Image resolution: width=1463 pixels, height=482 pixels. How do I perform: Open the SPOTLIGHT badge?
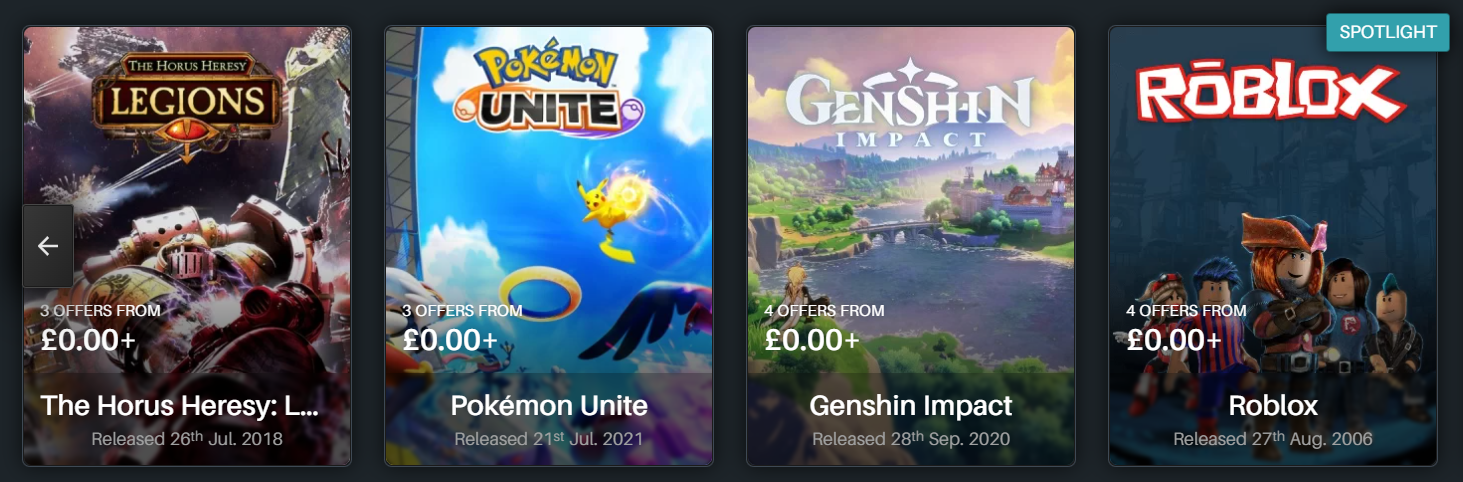point(1388,32)
